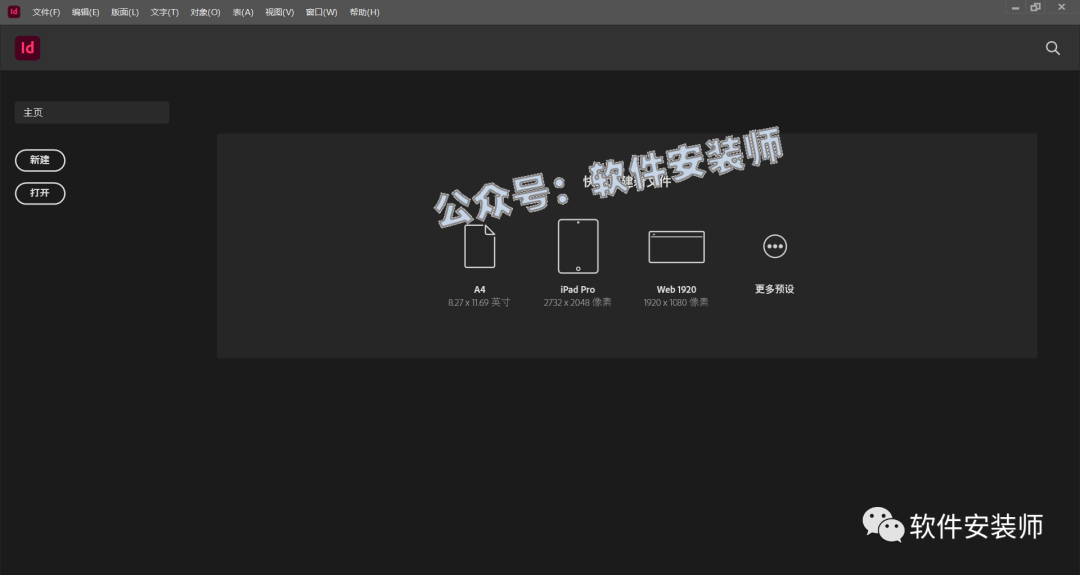Restore down the InDesign window
This screenshot has height=575, width=1080.
pos(1035,8)
